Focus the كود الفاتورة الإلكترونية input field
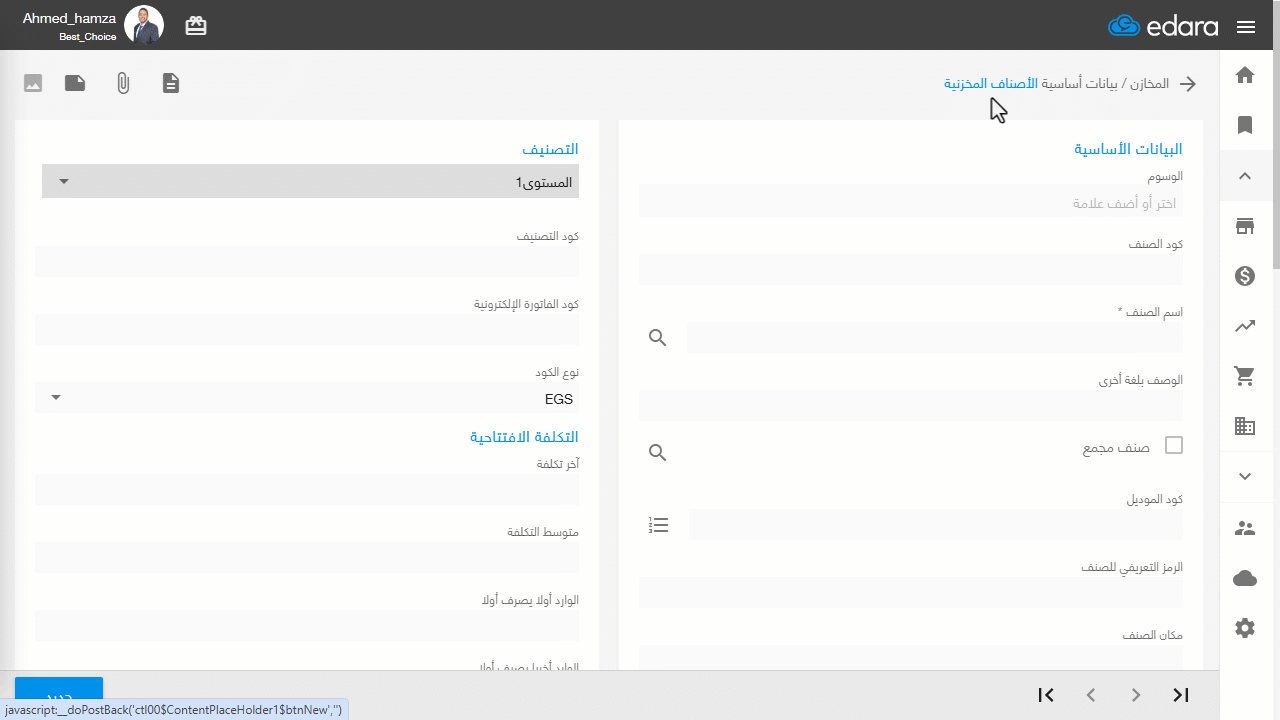 coord(307,330)
